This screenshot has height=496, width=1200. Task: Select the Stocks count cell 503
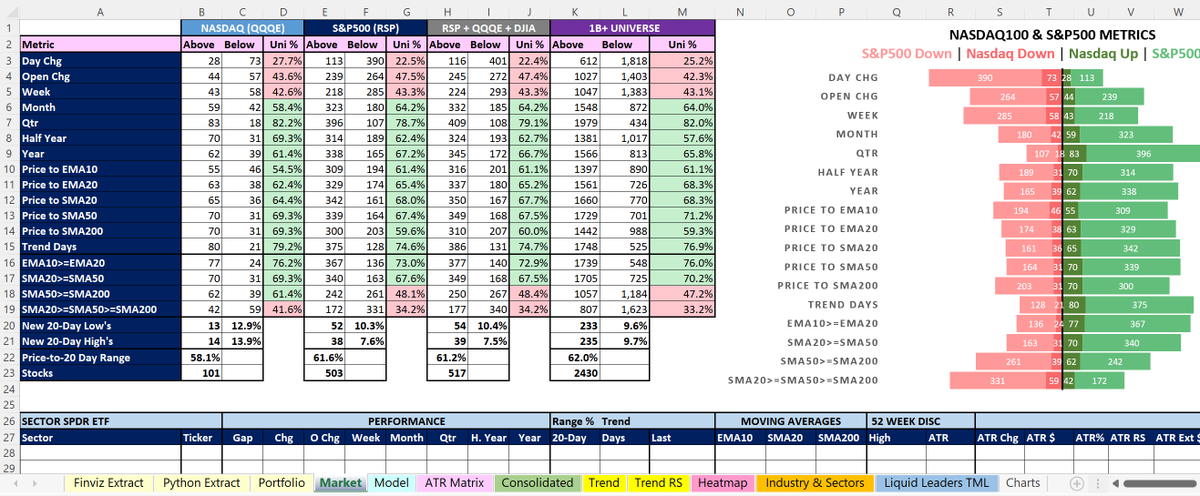tap(323, 373)
